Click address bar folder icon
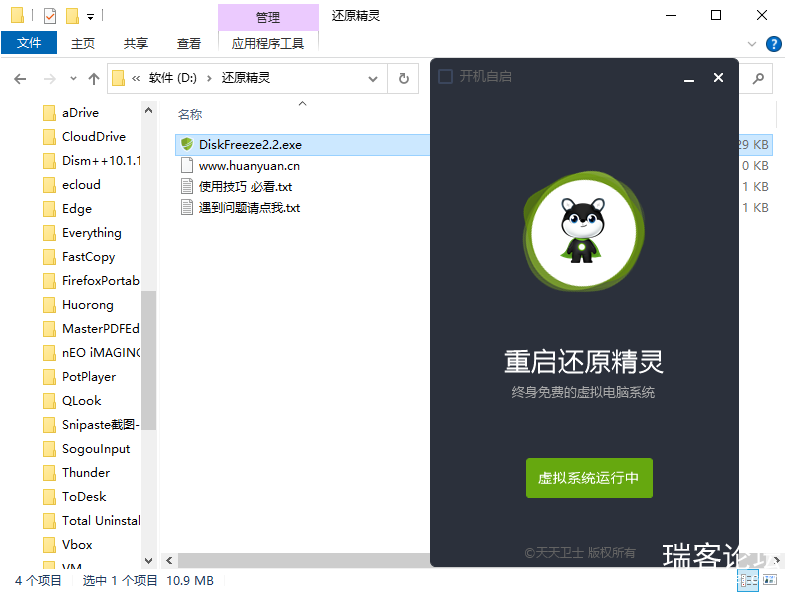Image resolution: width=786 pixels, height=593 pixels. [118, 78]
